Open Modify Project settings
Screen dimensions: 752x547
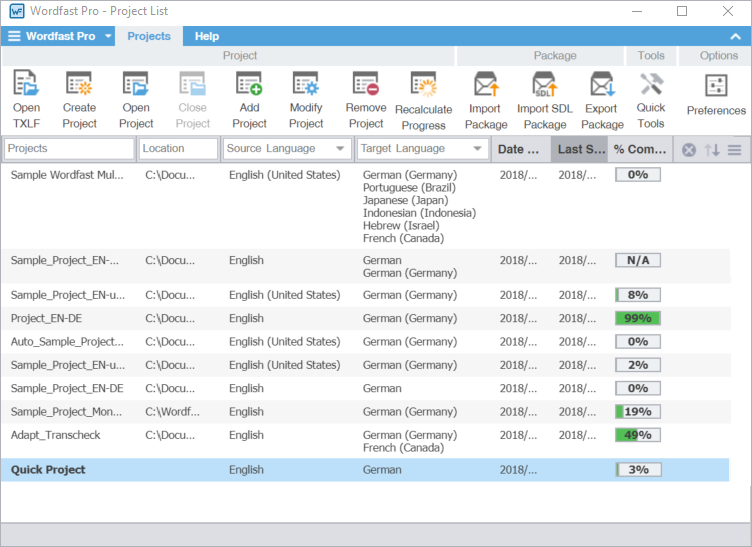click(306, 83)
